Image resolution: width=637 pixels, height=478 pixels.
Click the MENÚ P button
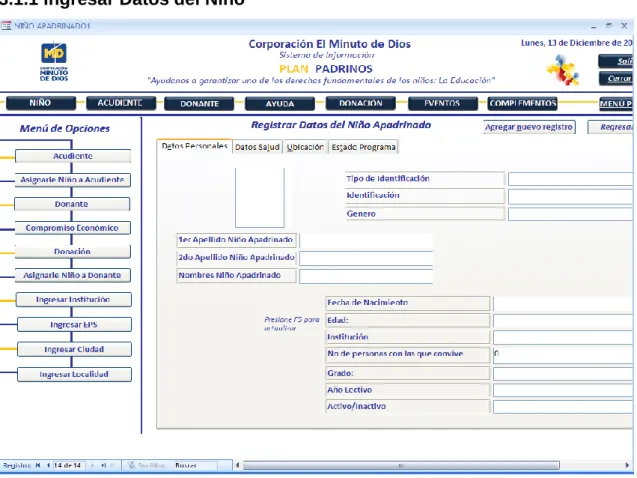pos(616,104)
